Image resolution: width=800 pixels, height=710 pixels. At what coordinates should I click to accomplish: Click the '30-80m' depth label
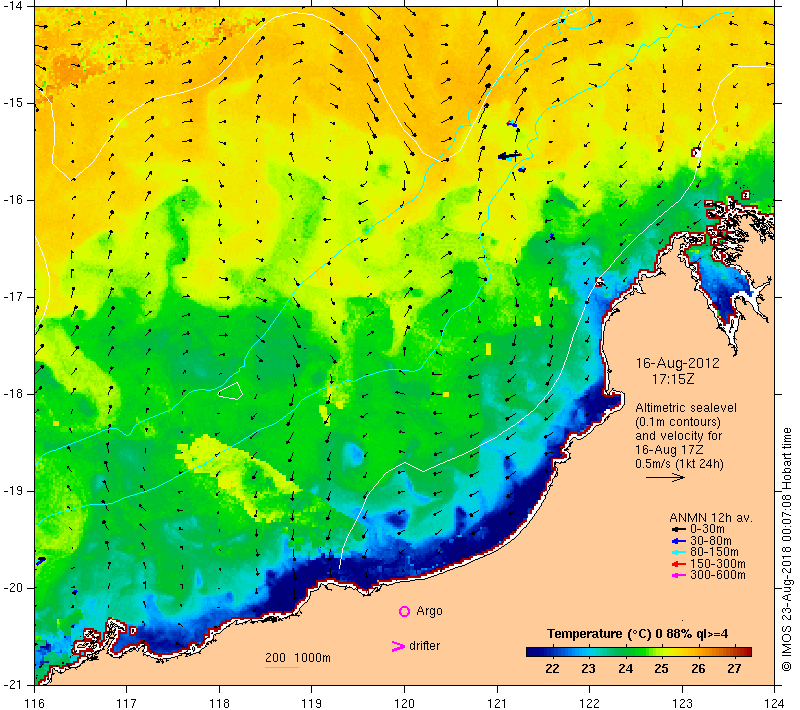click(x=711, y=541)
